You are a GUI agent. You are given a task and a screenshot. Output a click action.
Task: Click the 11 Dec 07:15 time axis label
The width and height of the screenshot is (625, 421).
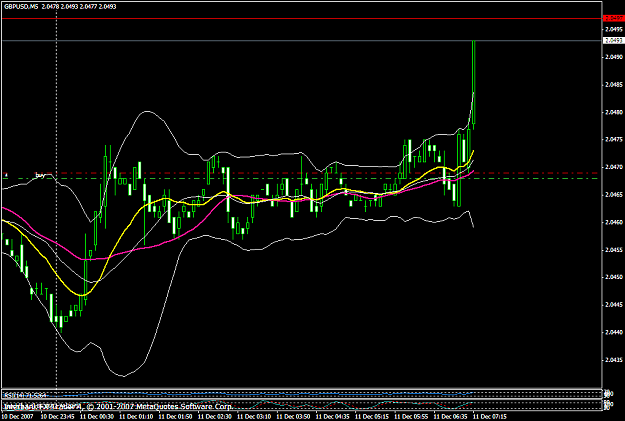[x=490, y=417]
